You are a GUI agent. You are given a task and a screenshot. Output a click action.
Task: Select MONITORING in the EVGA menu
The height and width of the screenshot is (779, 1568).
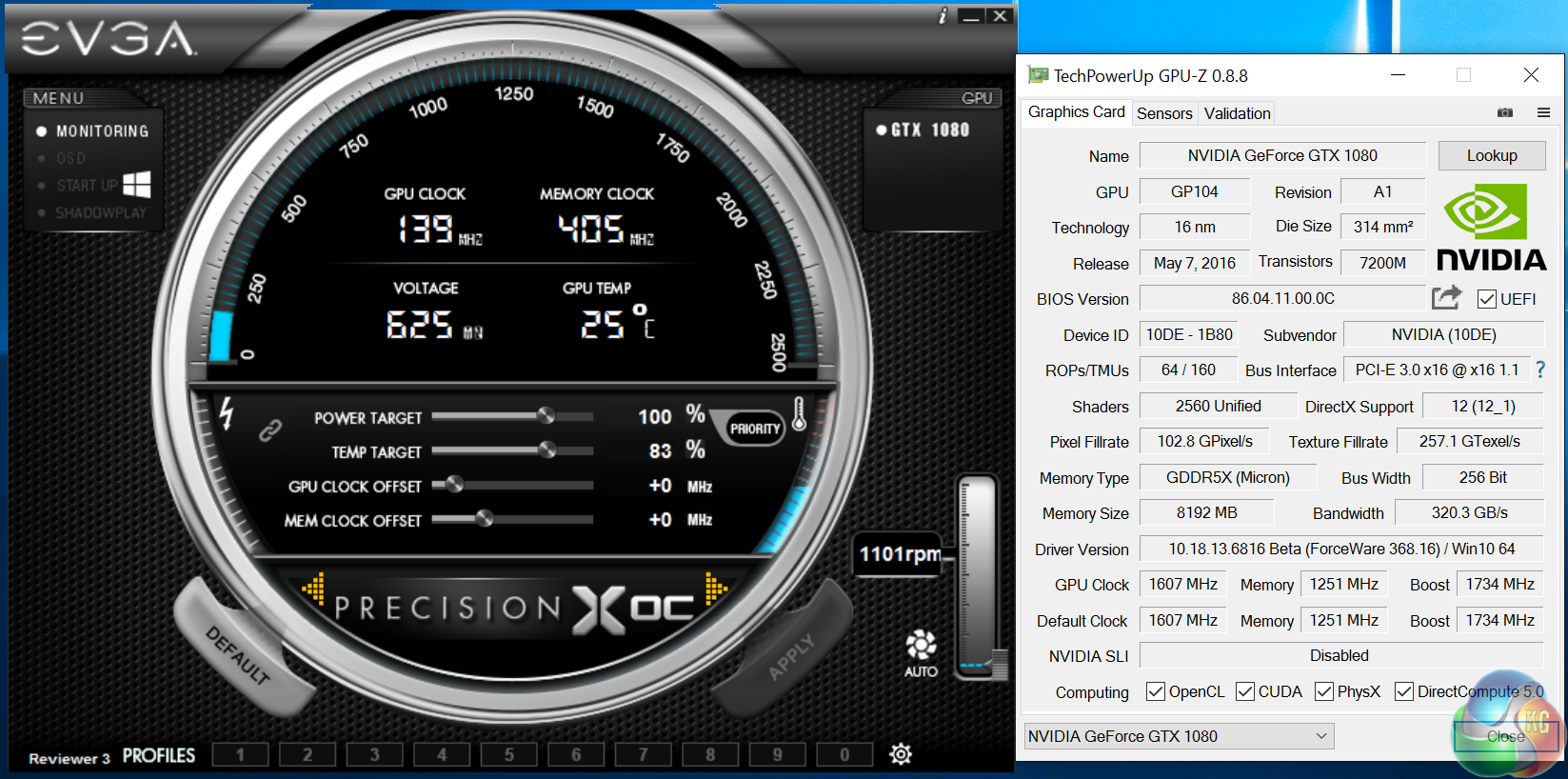click(x=102, y=131)
